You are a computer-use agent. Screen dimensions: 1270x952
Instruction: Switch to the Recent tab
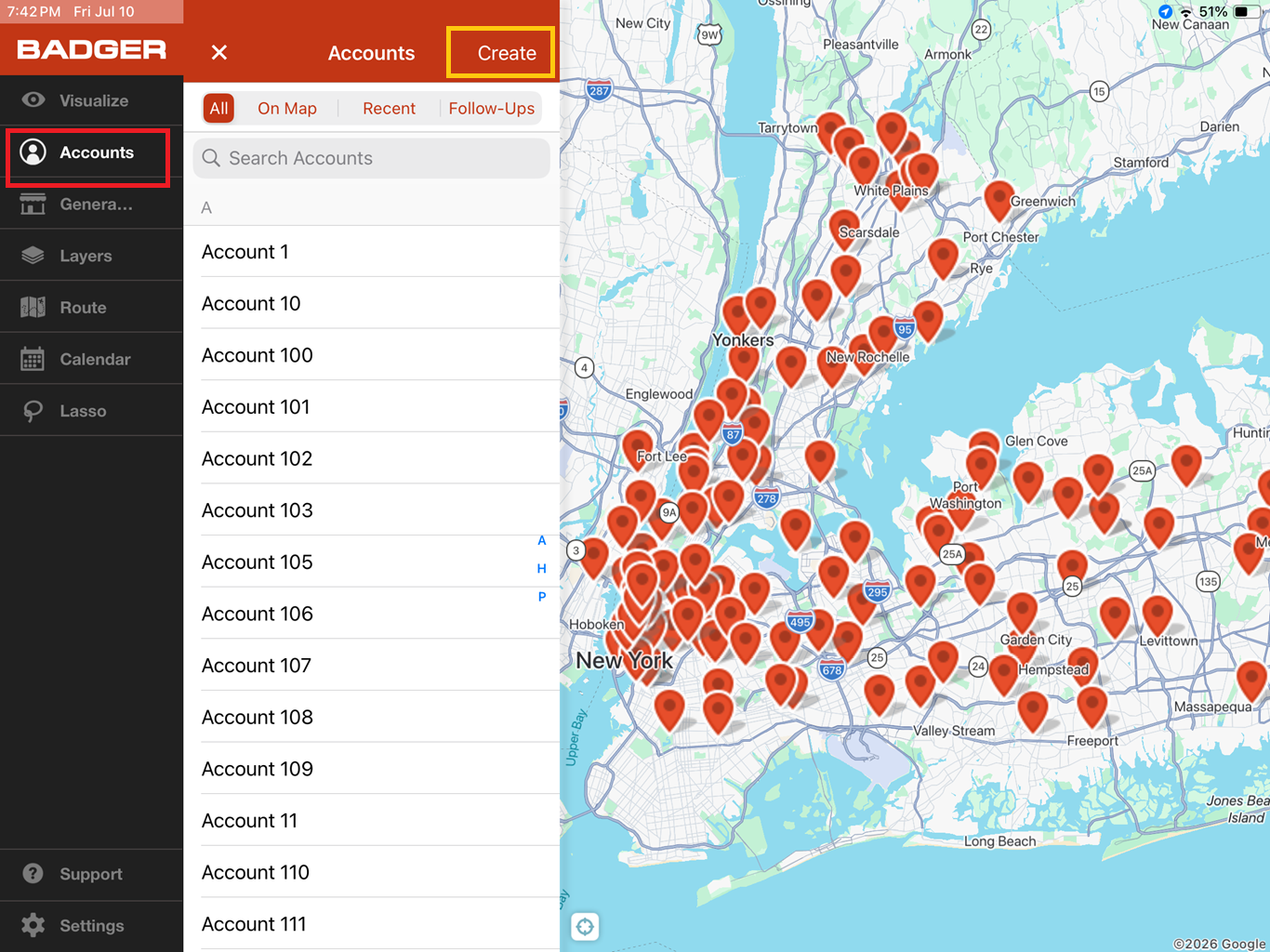(x=389, y=108)
